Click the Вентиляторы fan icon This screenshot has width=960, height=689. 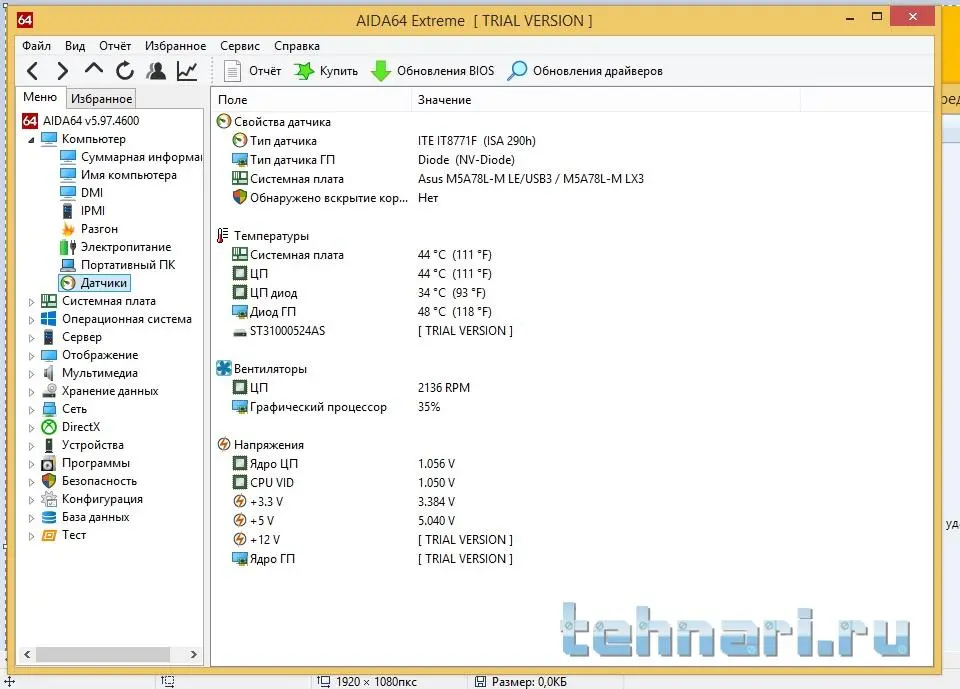pos(224,369)
